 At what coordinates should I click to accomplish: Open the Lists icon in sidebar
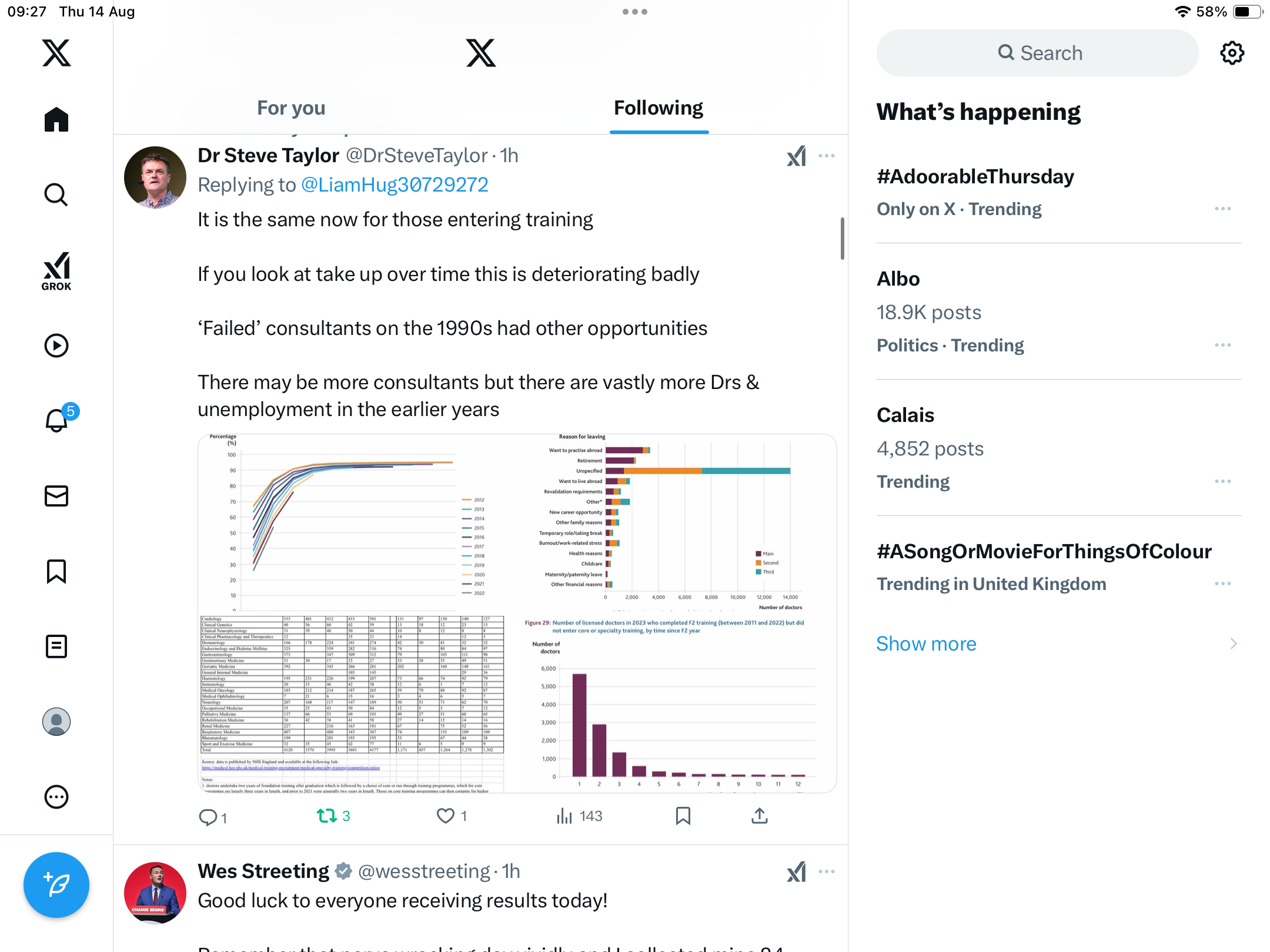tap(56, 646)
